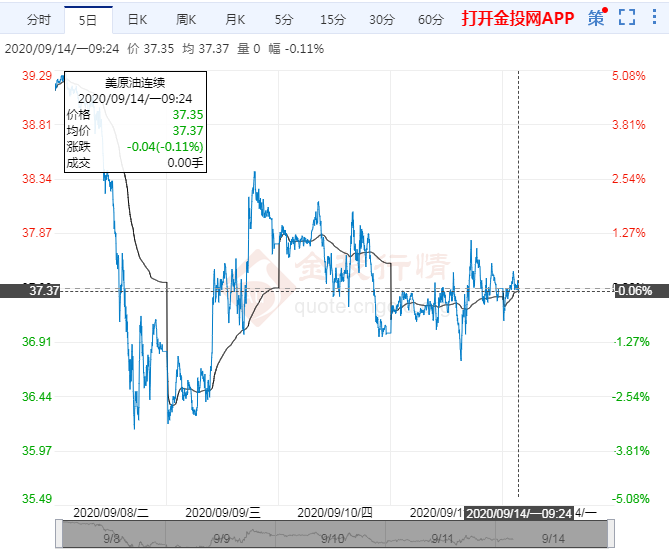Select the 5分 interval
Screen dimensions: 669x553
[x=284, y=19]
